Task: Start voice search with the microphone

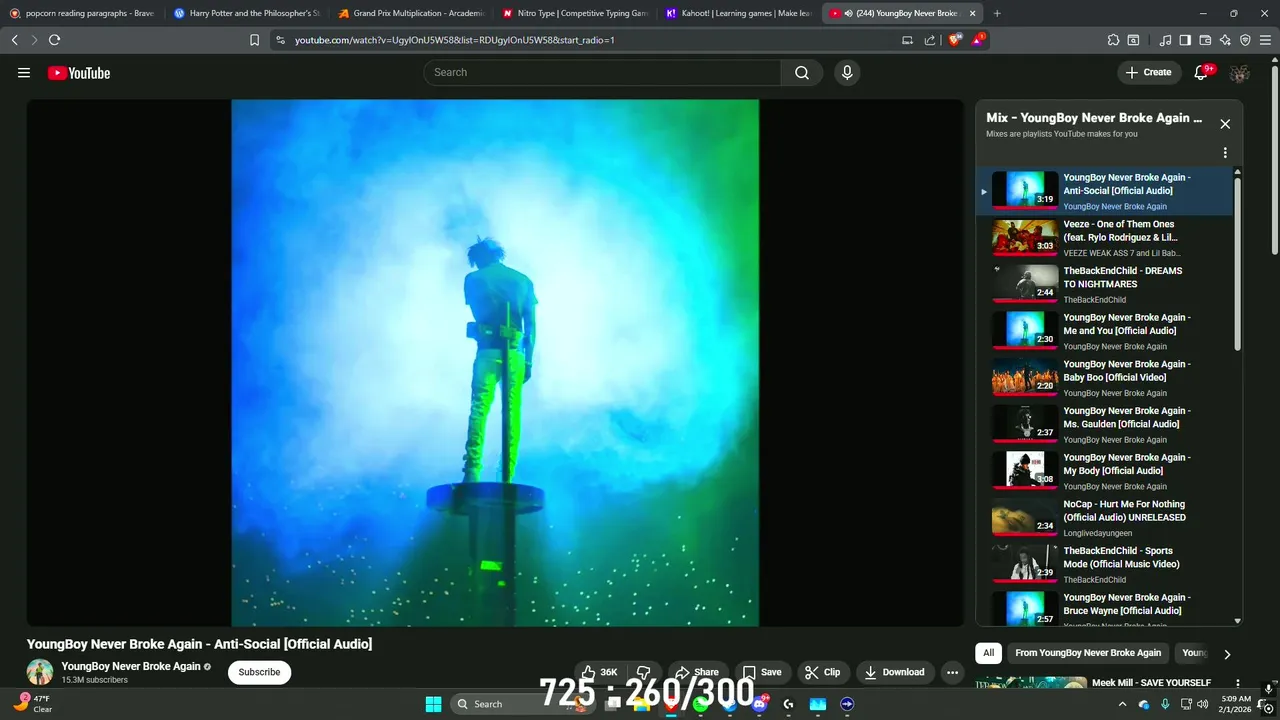Action: click(847, 73)
